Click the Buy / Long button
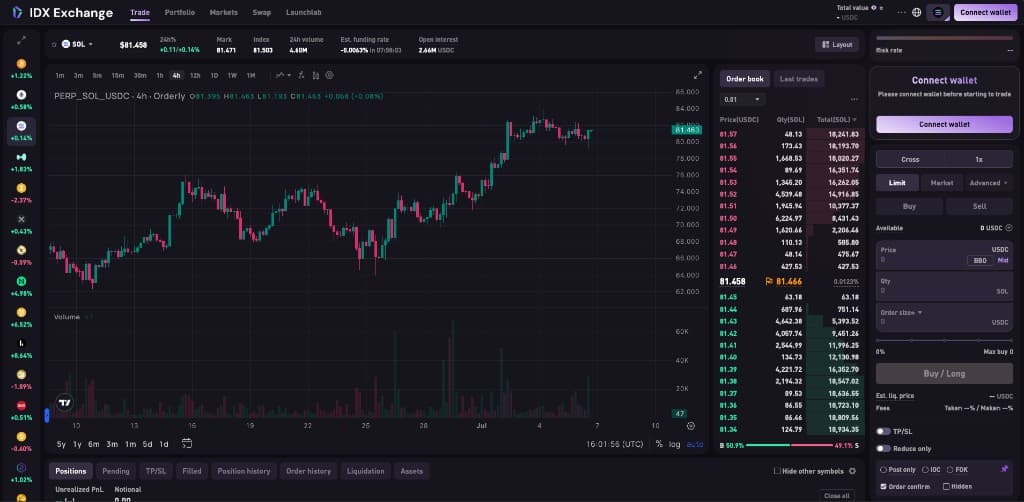Viewport: 1024px width, 502px height. tap(944, 373)
